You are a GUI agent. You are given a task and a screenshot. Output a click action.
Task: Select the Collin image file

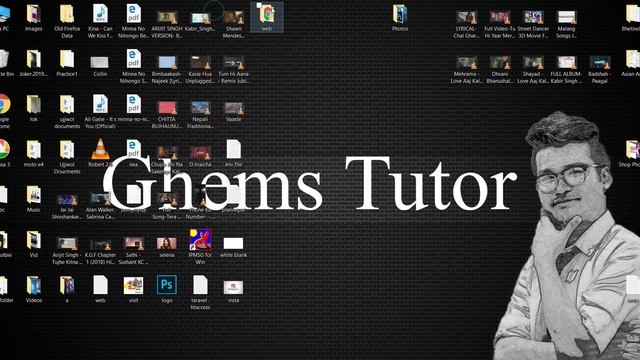(x=100, y=62)
